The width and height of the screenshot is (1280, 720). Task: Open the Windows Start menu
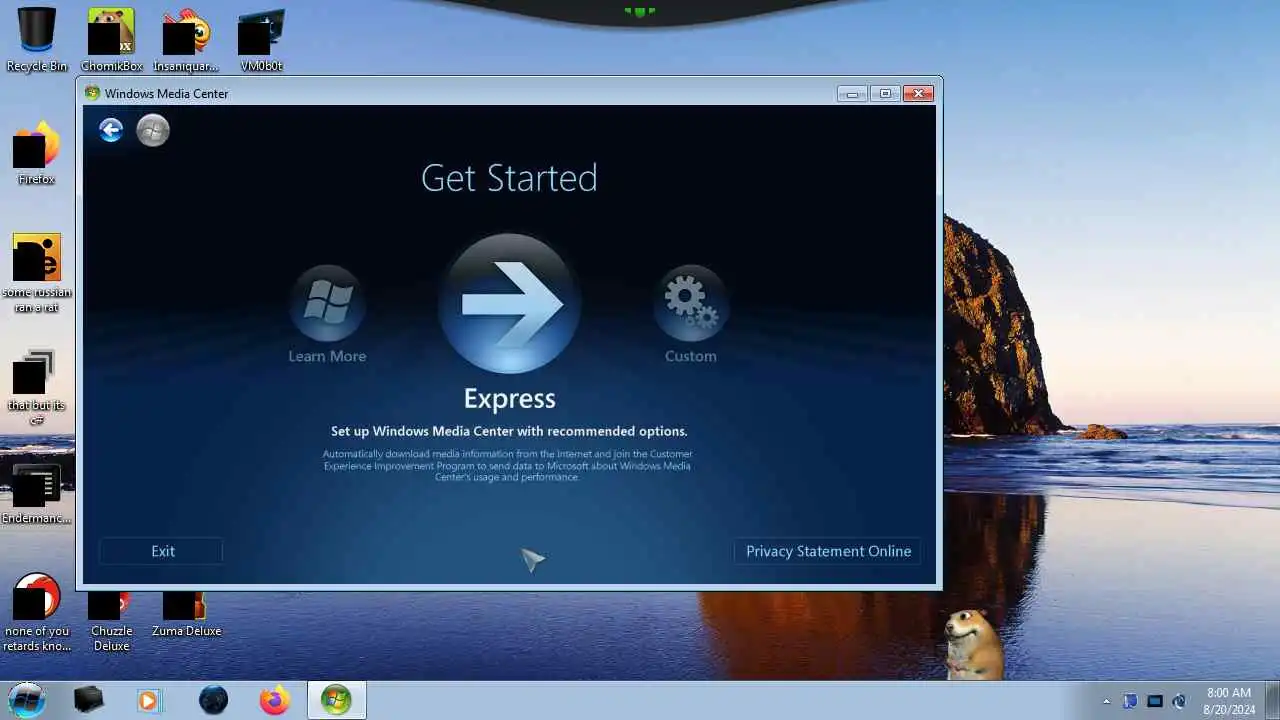[x=27, y=699]
